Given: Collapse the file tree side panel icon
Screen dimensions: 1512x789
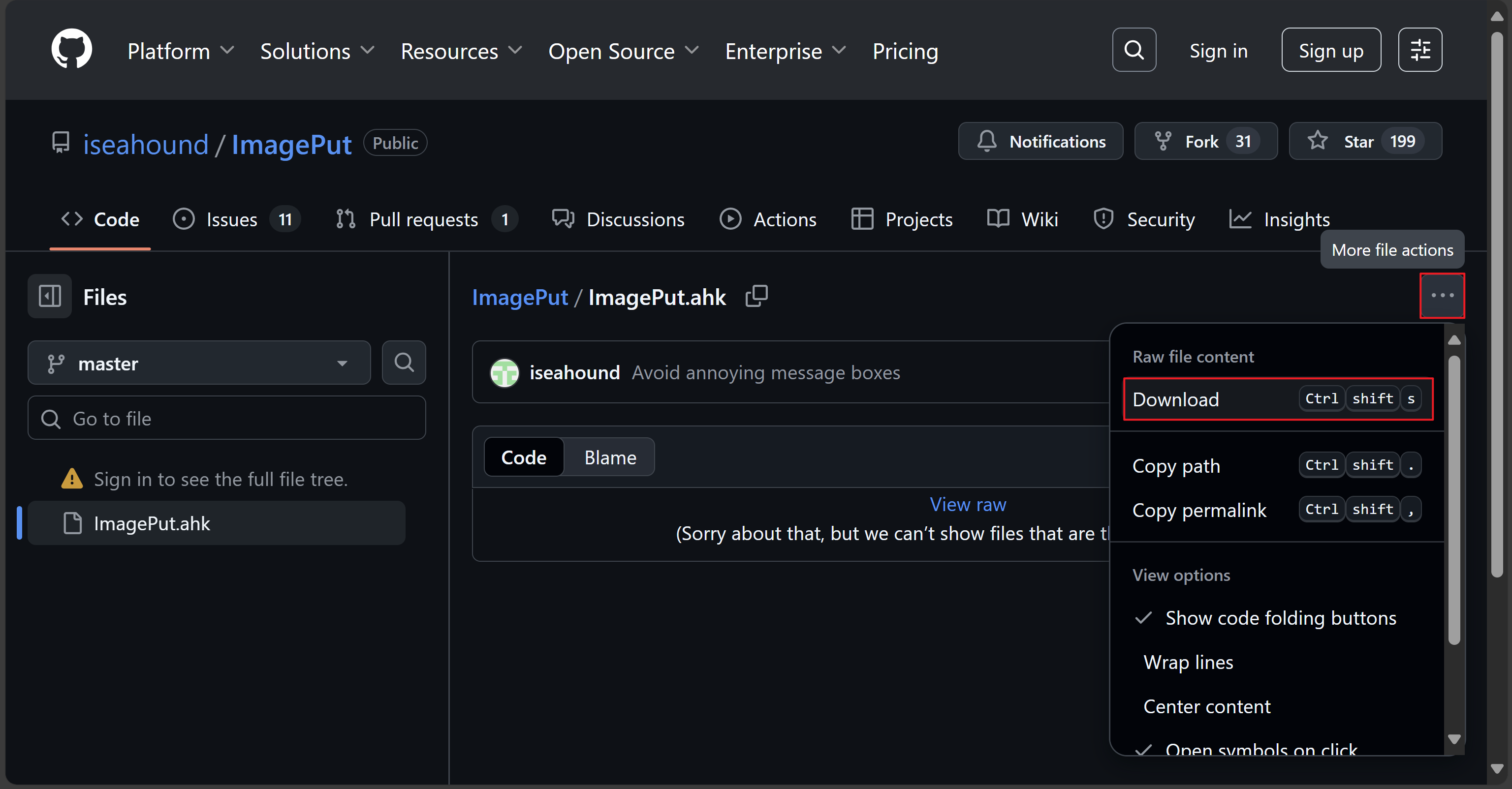Looking at the screenshot, I should pyautogui.click(x=49, y=296).
